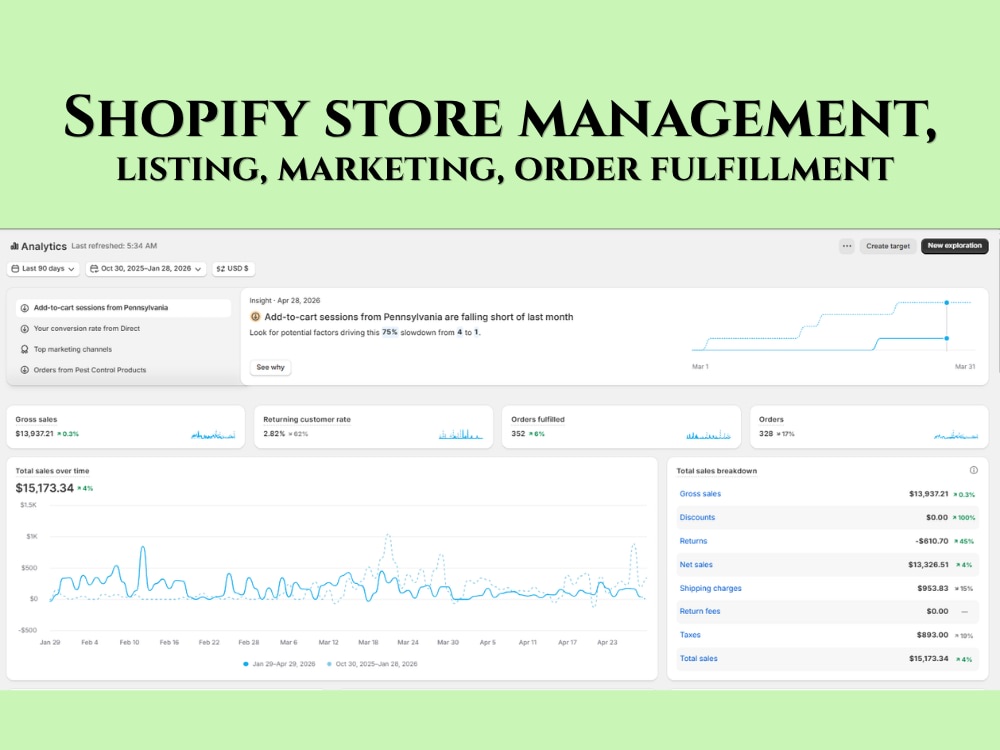This screenshot has width=1000, height=750.
Task: Open the USD $ currency selector
Action: [x=233, y=268]
